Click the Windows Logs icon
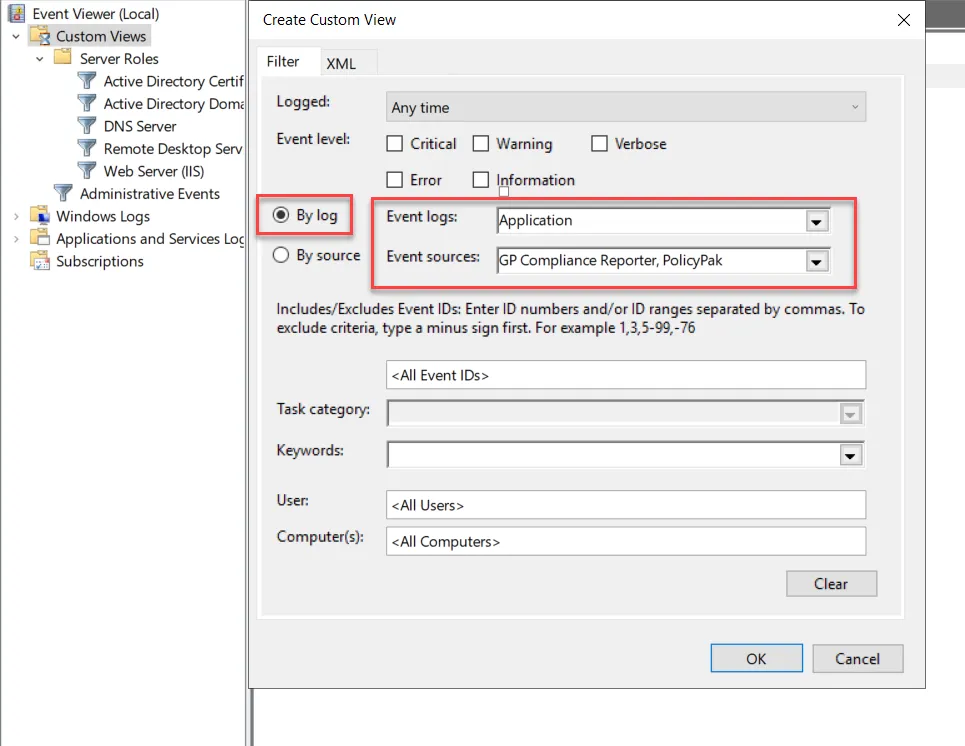 (38, 215)
